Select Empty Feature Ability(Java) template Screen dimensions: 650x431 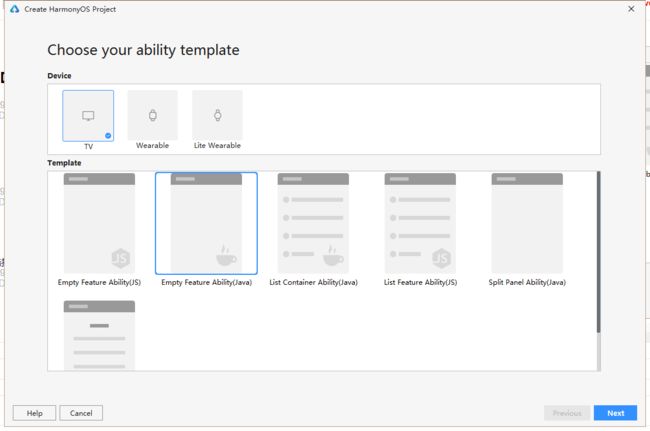point(206,223)
